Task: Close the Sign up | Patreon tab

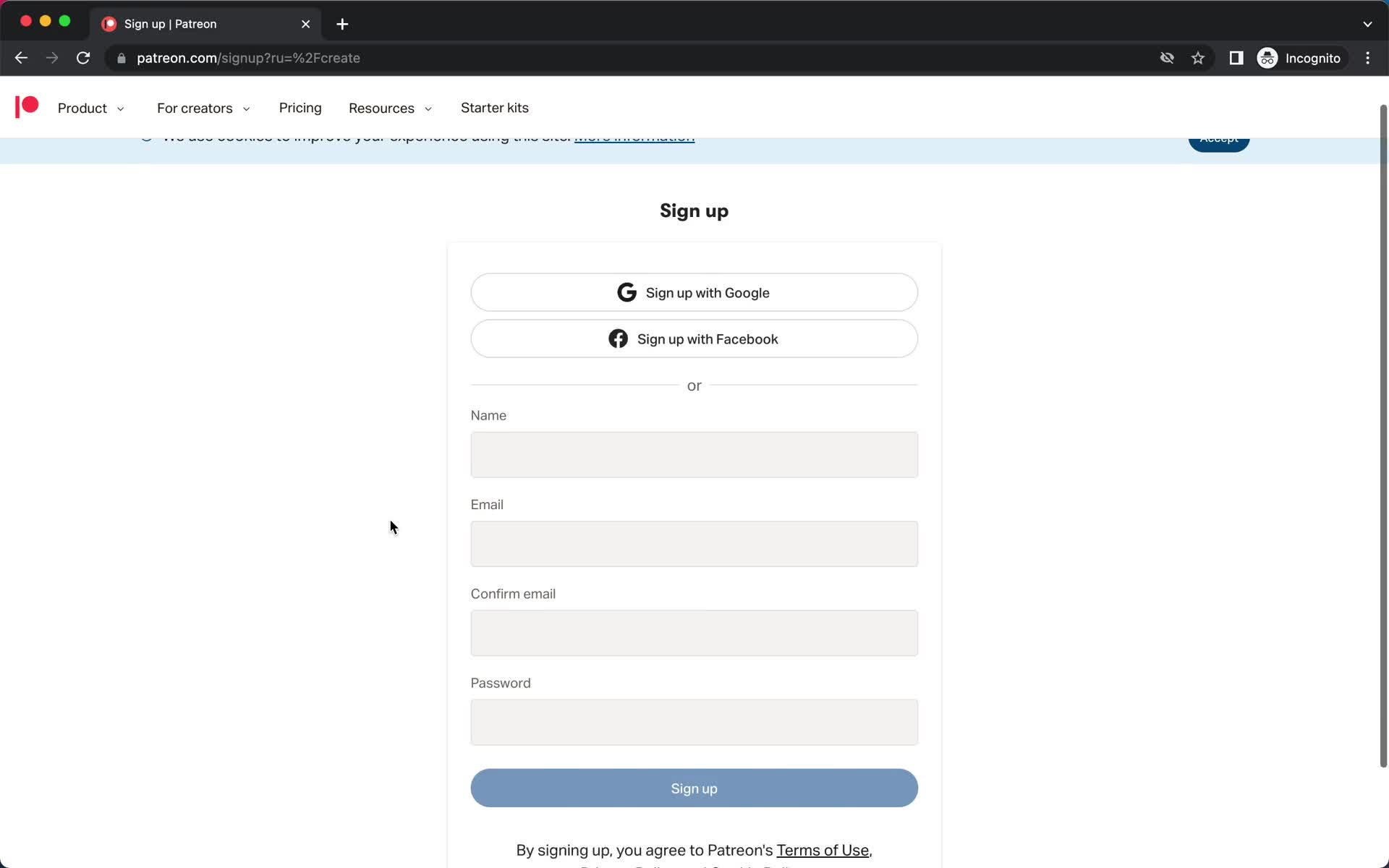Action: [306, 24]
